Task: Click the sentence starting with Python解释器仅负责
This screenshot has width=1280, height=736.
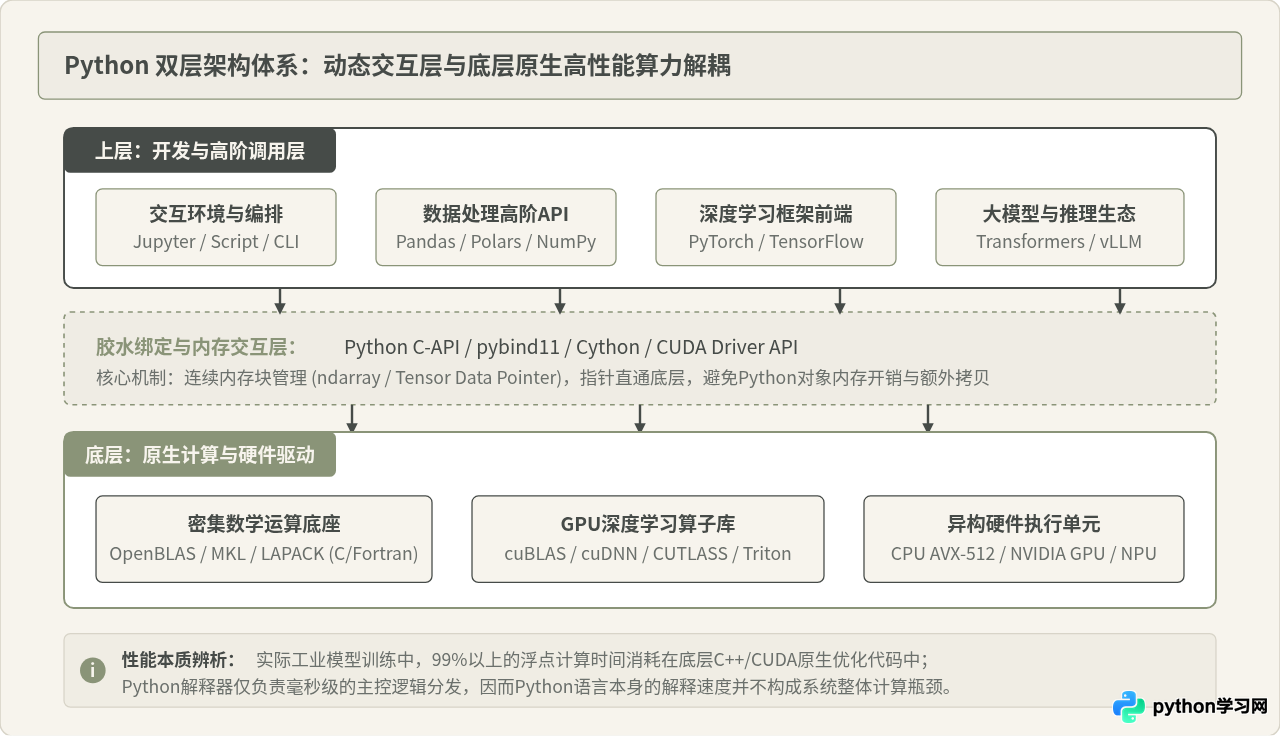Action: coord(538,687)
